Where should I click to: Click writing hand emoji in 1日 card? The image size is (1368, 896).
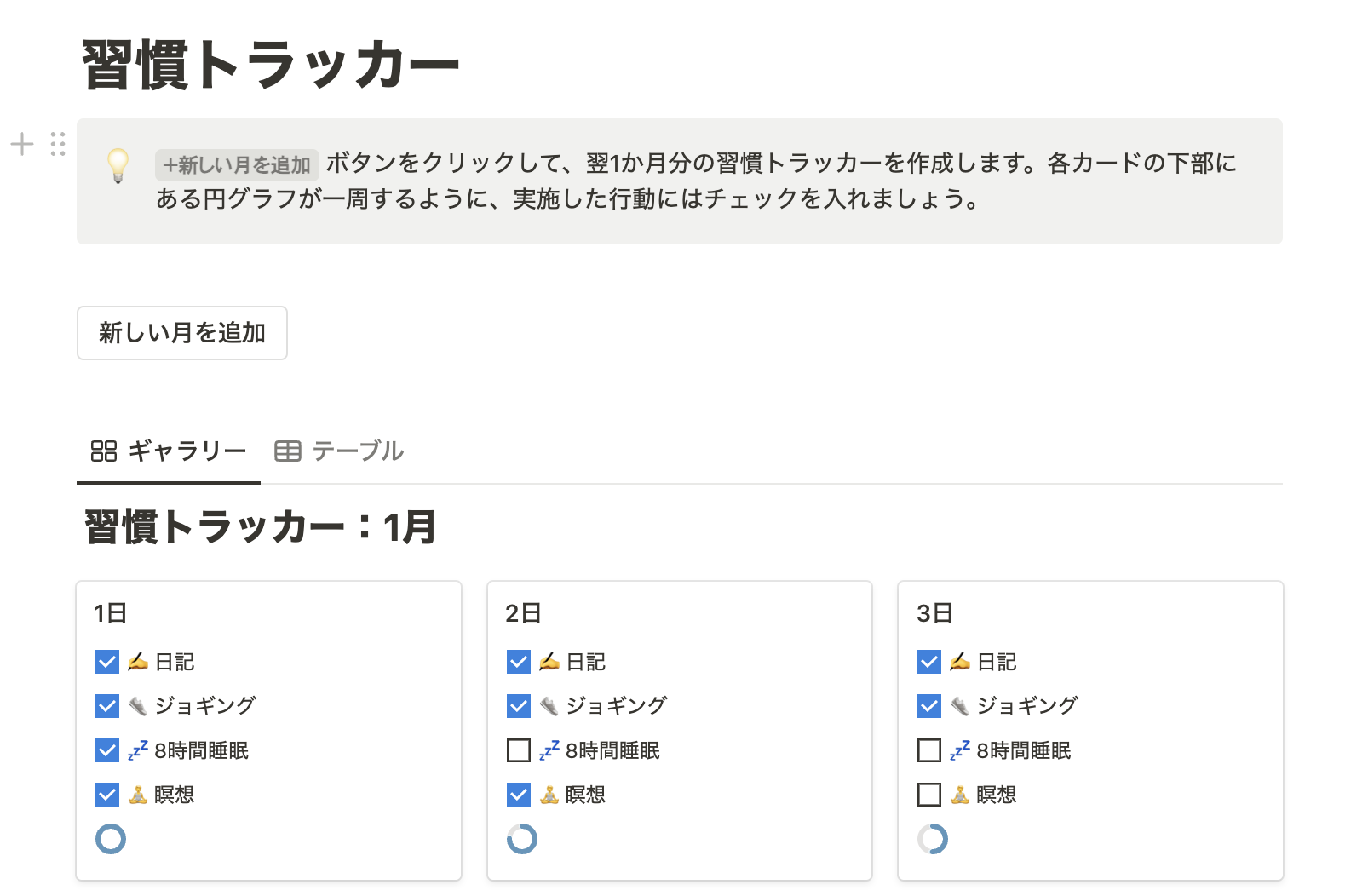138,662
